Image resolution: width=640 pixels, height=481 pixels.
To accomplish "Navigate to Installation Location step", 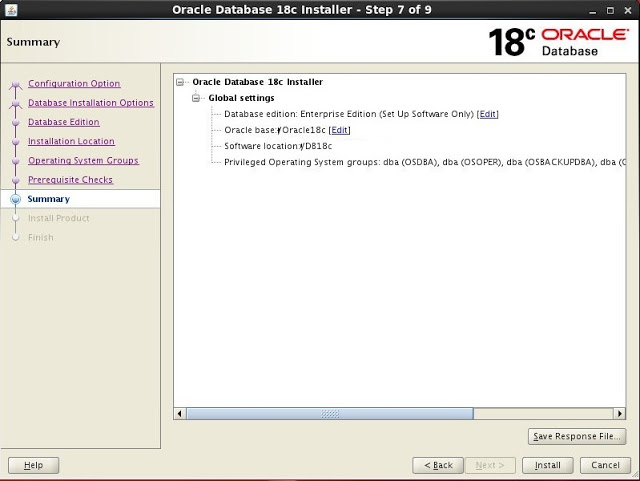I will pos(71,141).
